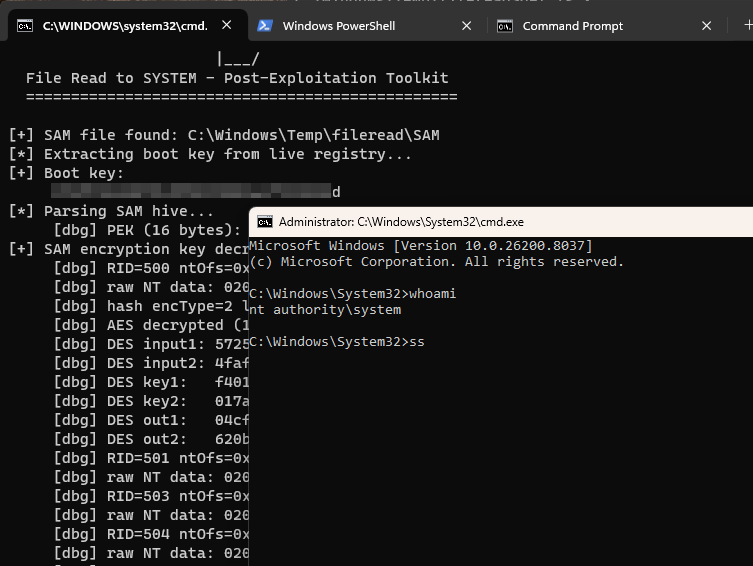Click the '[dbg] PEK (16 bytes):' line
753x566 pixels.
[147, 230]
